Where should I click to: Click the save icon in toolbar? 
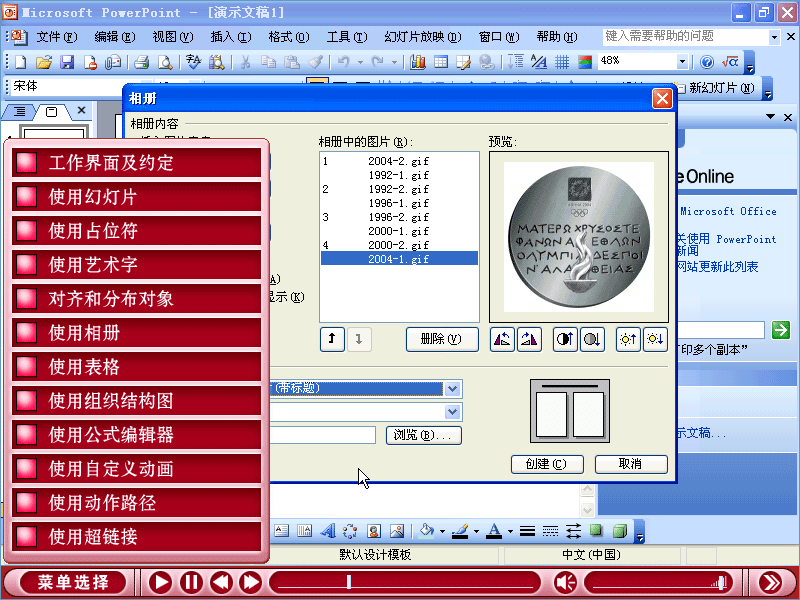coord(67,62)
